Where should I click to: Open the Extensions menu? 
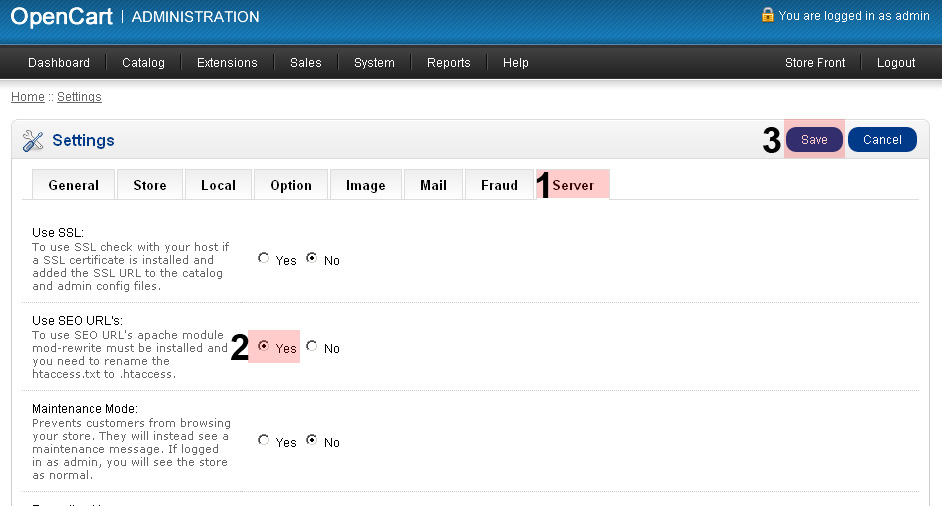pyautogui.click(x=227, y=63)
